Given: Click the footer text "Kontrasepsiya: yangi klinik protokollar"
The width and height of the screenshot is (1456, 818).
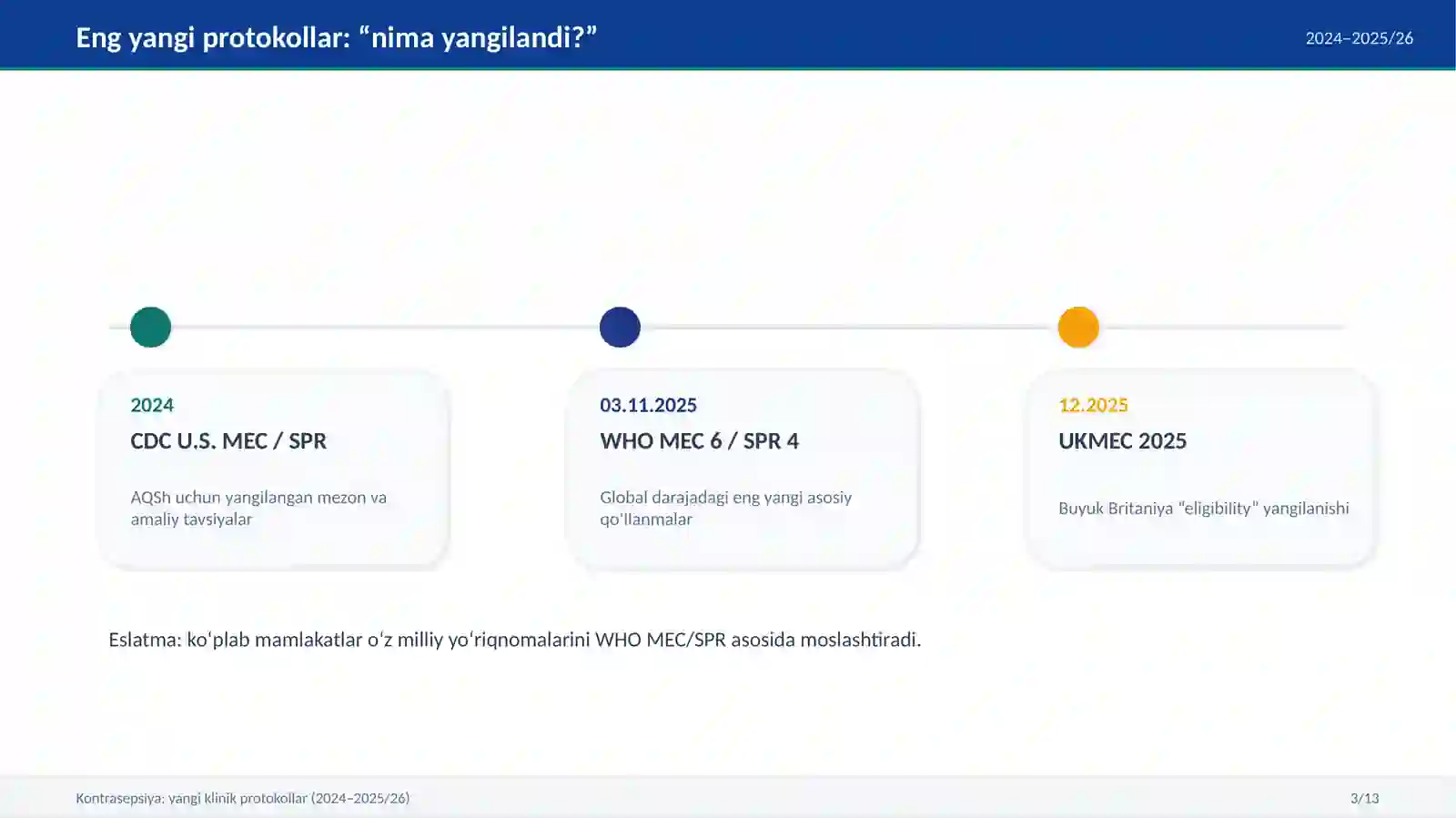Looking at the screenshot, I should coord(243,798).
